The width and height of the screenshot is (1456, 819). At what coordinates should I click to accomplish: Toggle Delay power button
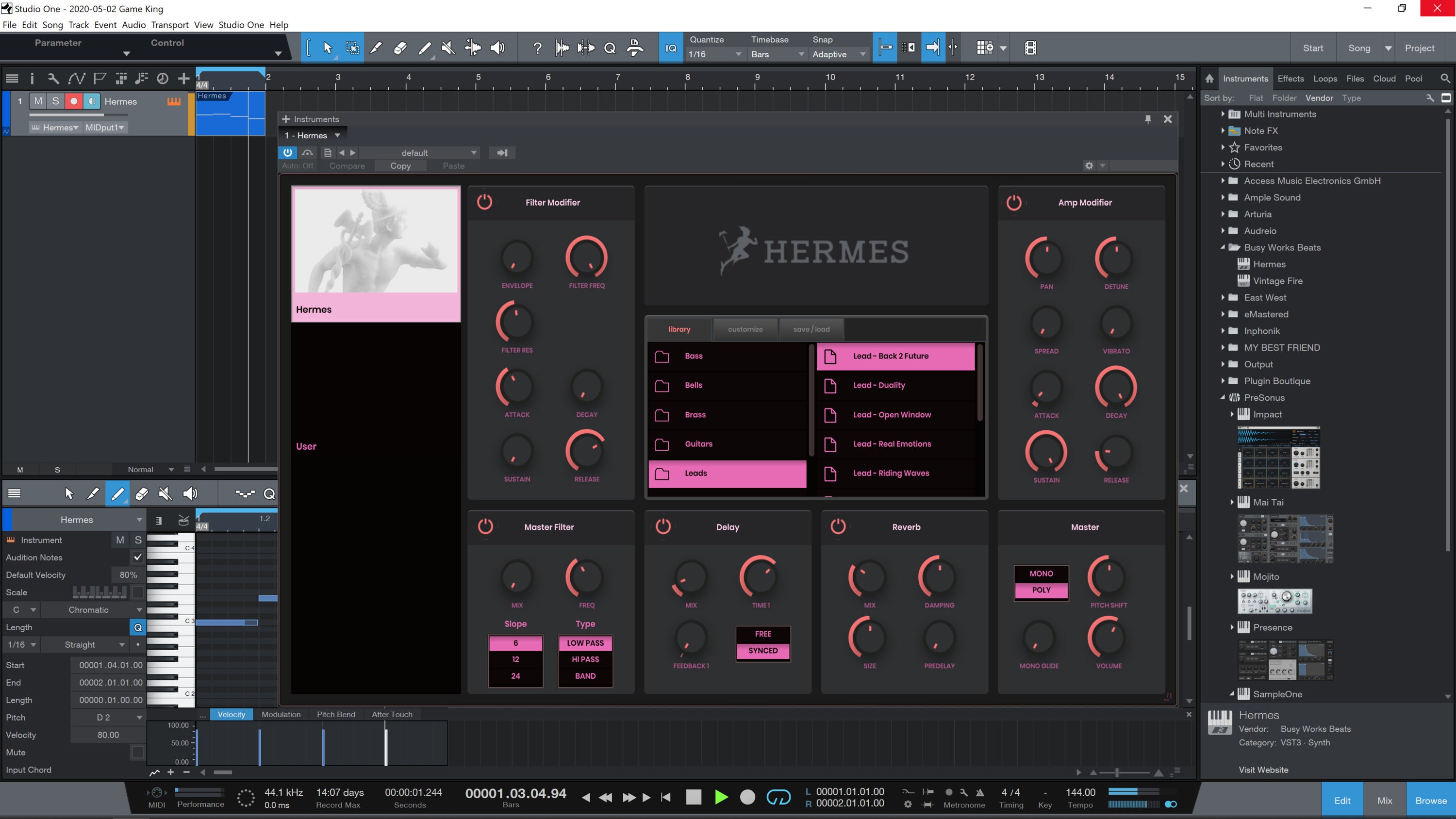click(663, 526)
